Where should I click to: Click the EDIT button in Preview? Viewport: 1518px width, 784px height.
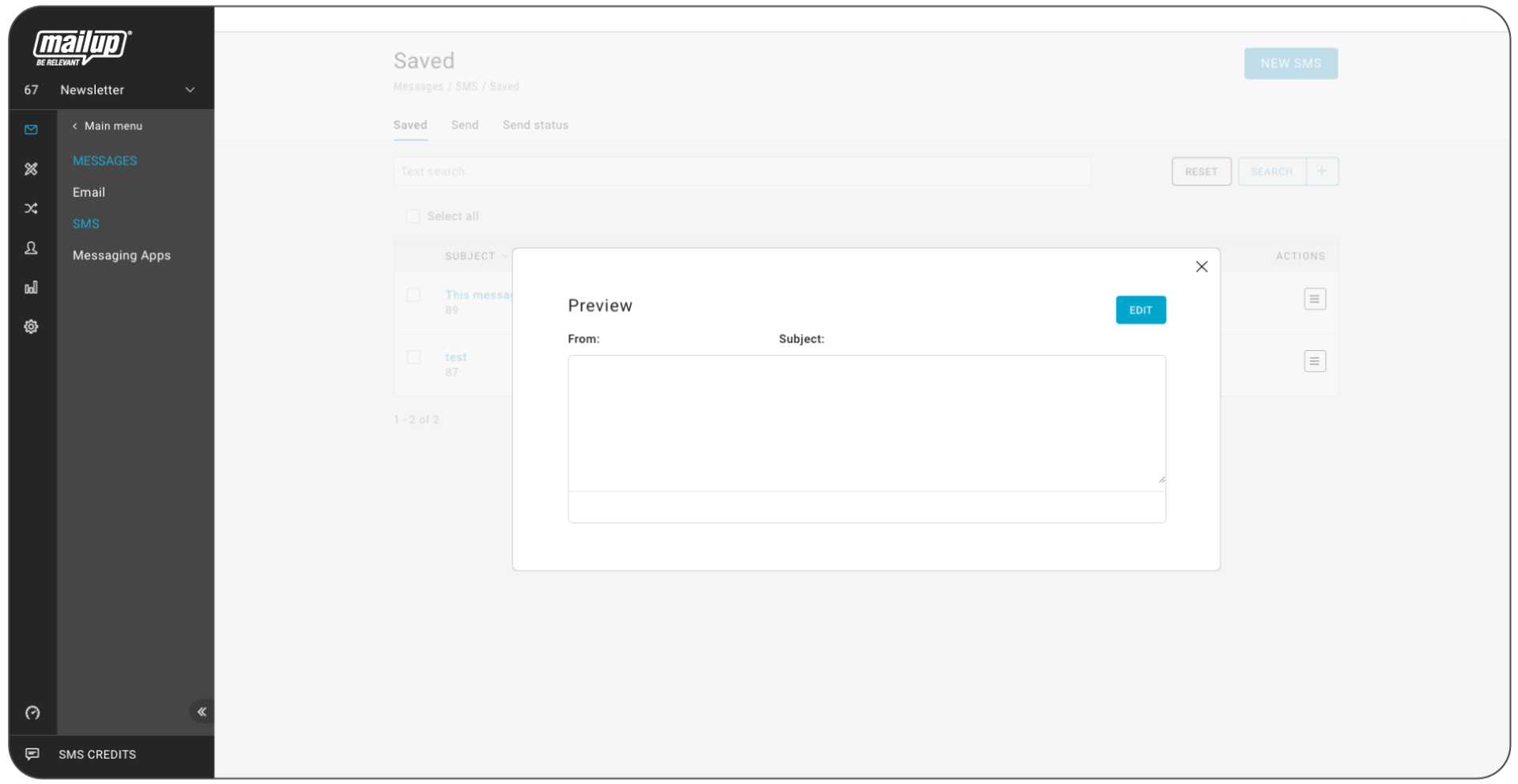(1141, 310)
